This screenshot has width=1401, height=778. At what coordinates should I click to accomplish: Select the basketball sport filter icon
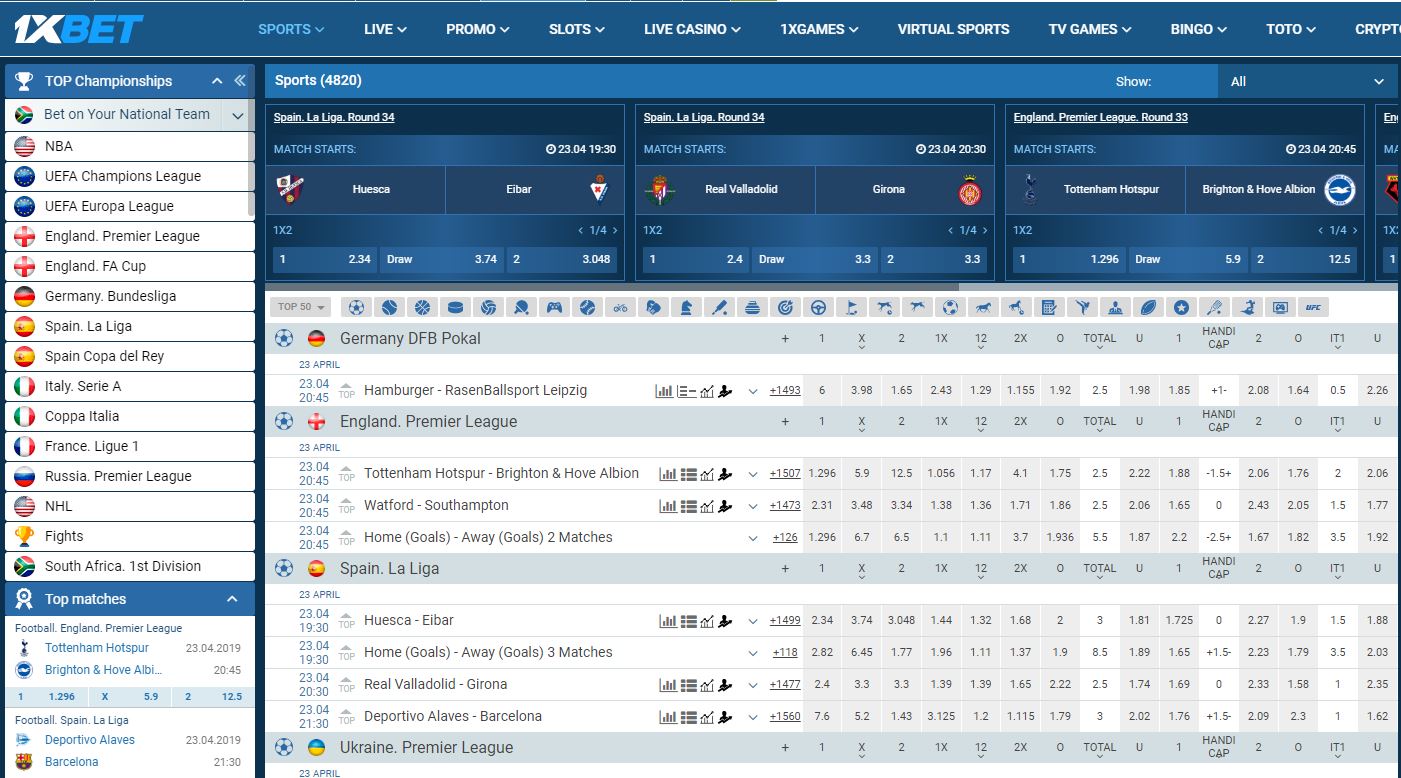pyautogui.click(x=422, y=307)
